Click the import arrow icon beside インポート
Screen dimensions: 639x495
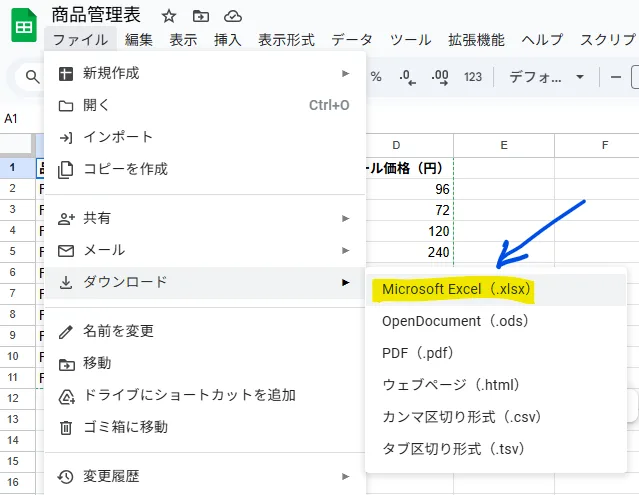[66, 138]
